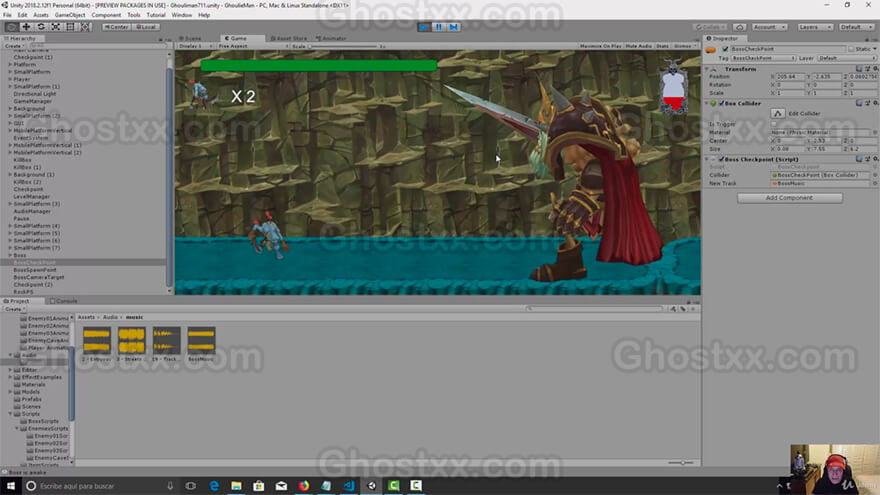Toggle Maximize On Play
The height and width of the screenshot is (495, 880).
tap(601, 46)
